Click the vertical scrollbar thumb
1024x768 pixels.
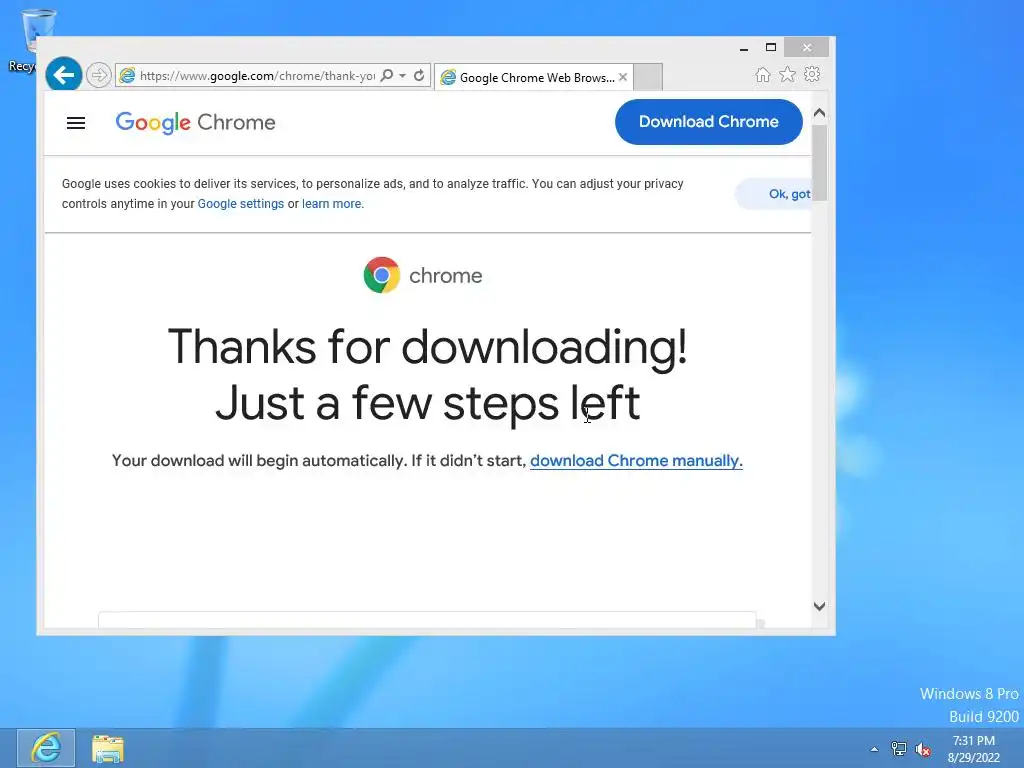click(820, 163)
